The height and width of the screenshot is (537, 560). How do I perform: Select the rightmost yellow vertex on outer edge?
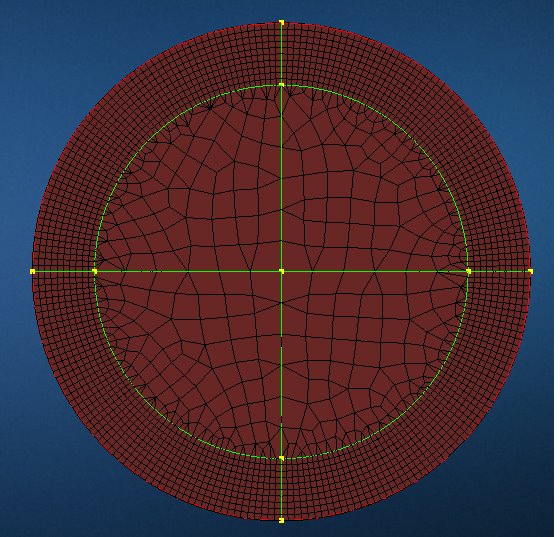[x=530, y=271]
